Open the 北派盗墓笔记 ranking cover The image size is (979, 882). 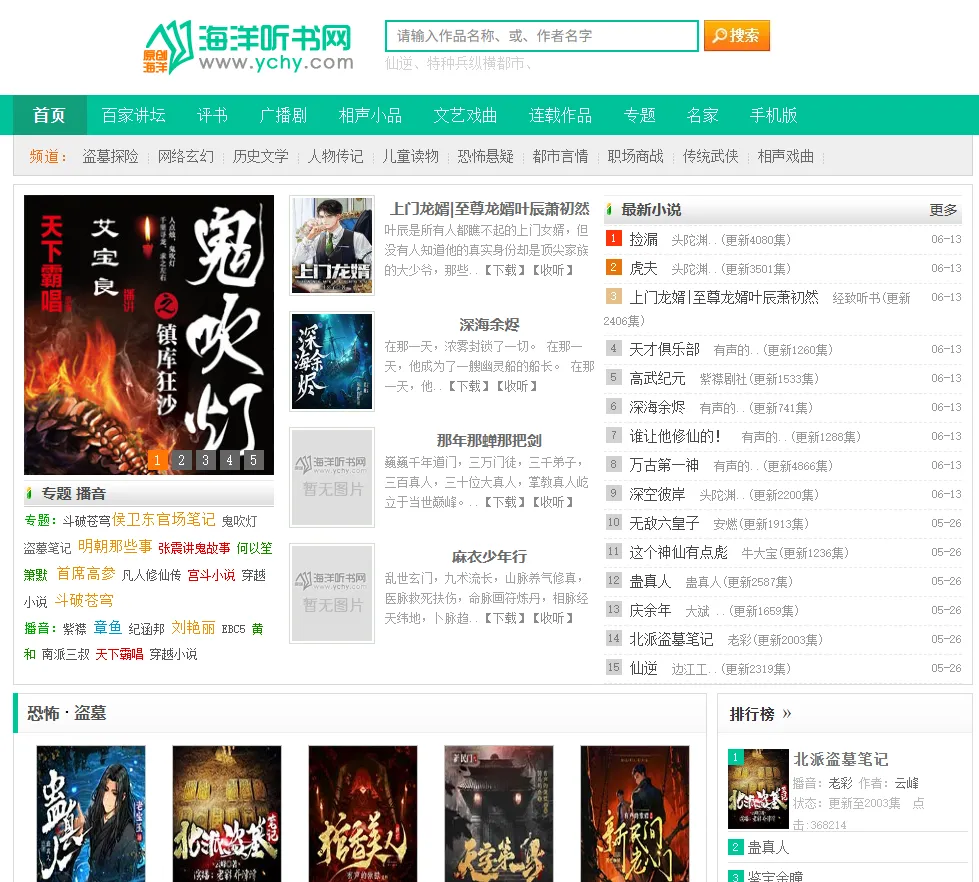click(758, 789)
